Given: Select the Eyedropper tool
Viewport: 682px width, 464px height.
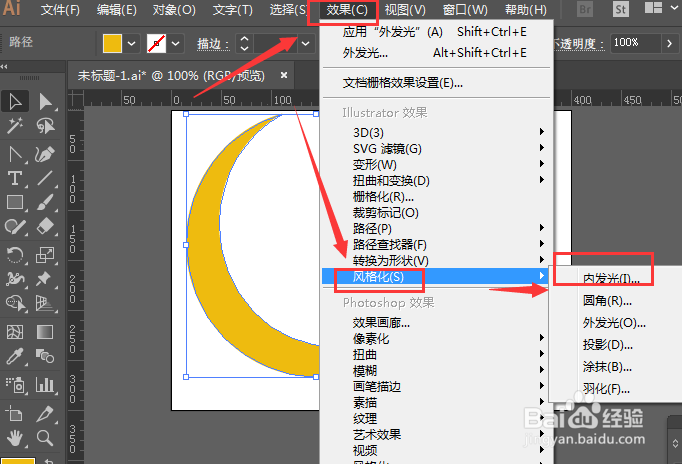Looking at the screenshot, I should click(x=15, y=357).
